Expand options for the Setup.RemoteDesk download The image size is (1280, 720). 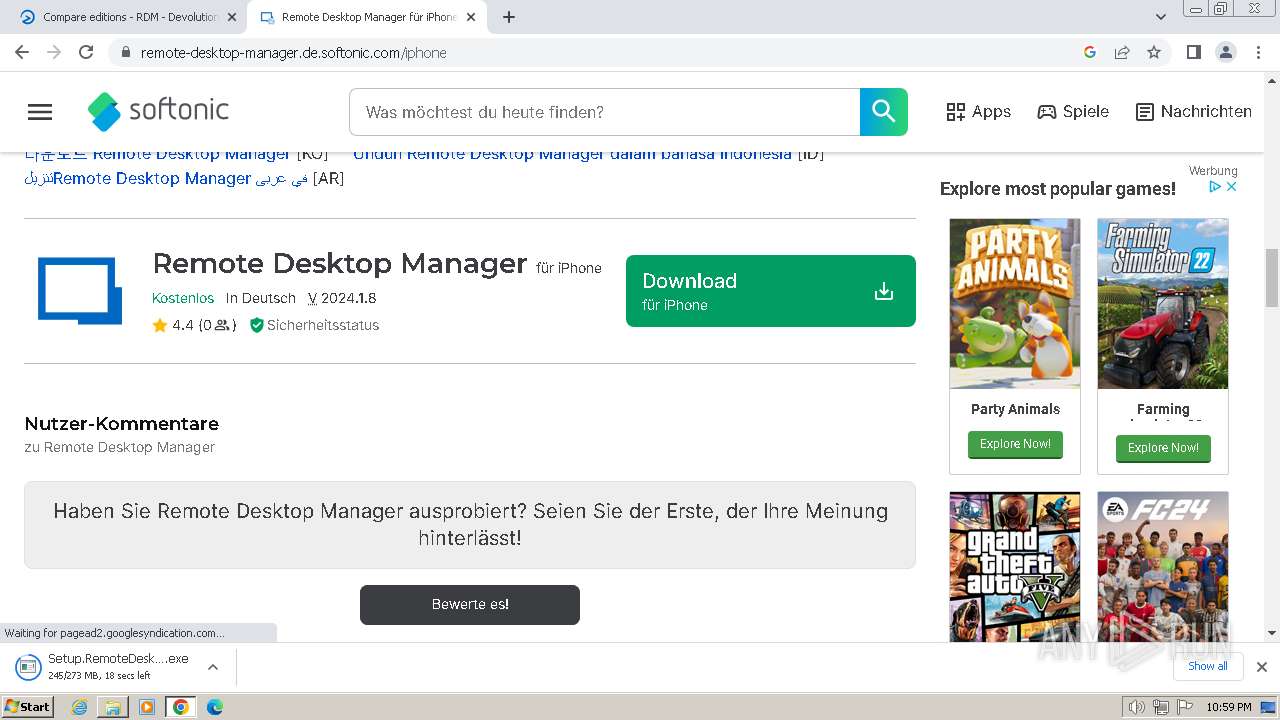click(212, 667)
